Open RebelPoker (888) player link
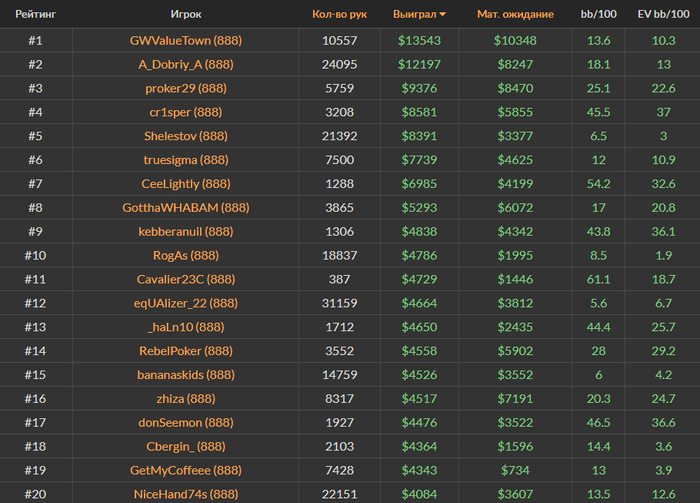This screenshot has width=700, height=503. (x=186, y=351)
